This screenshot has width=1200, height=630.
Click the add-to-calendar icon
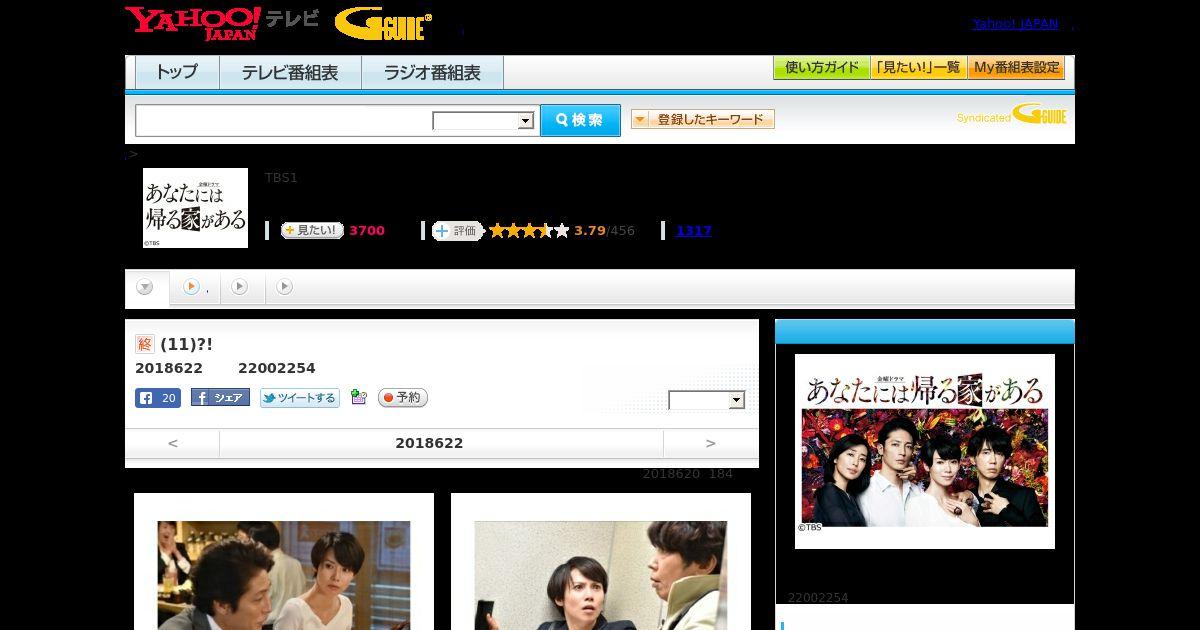[359, 398]
